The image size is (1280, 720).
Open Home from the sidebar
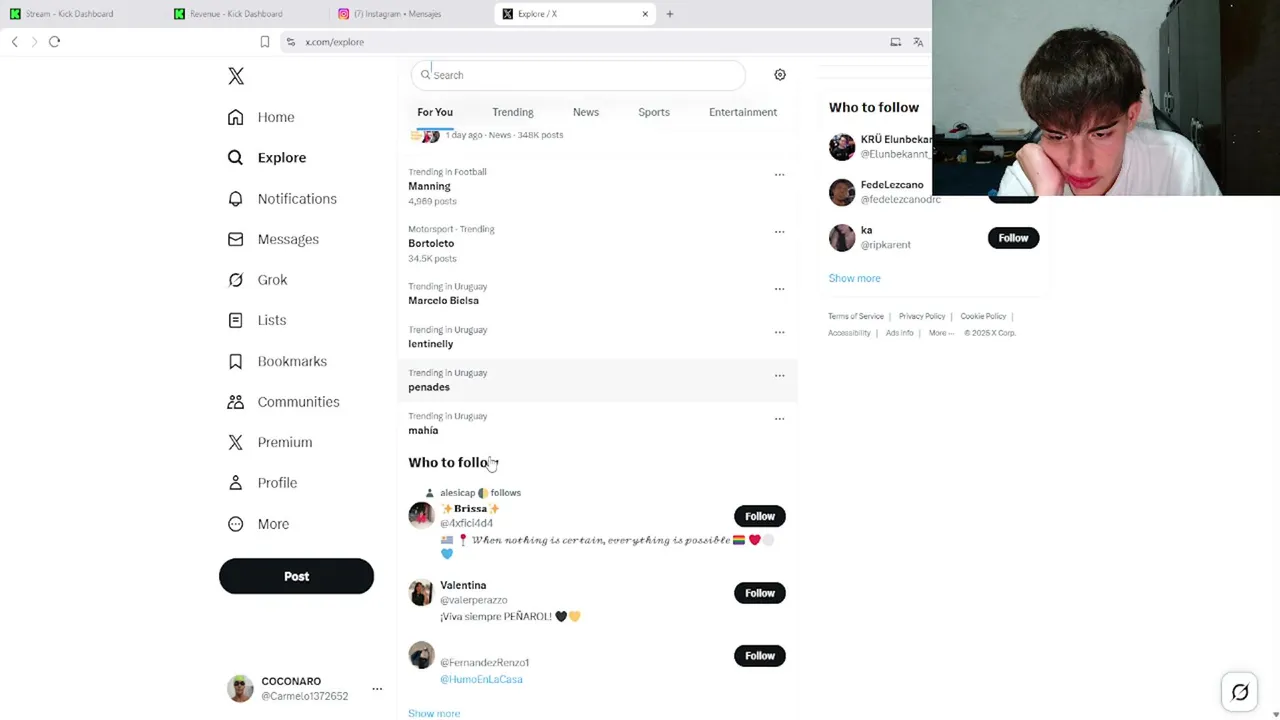coord(261,117)
